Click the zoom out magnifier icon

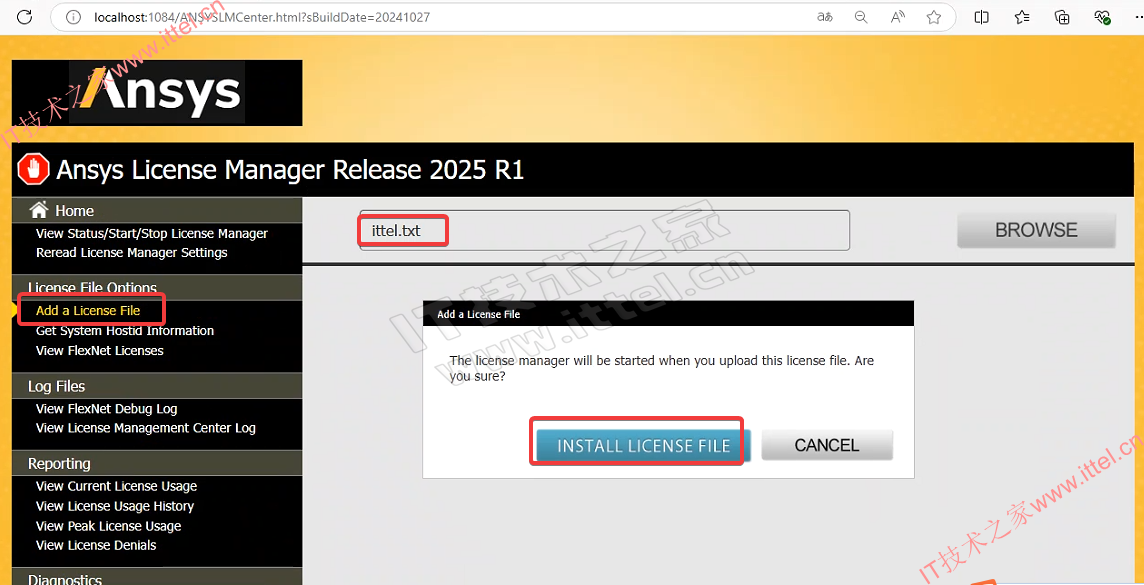tap(861, 17)
